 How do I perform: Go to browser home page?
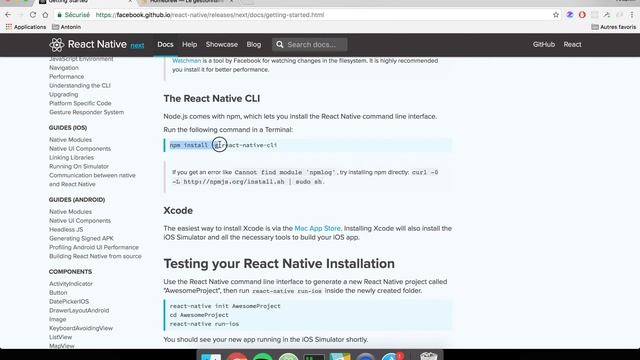45,15
